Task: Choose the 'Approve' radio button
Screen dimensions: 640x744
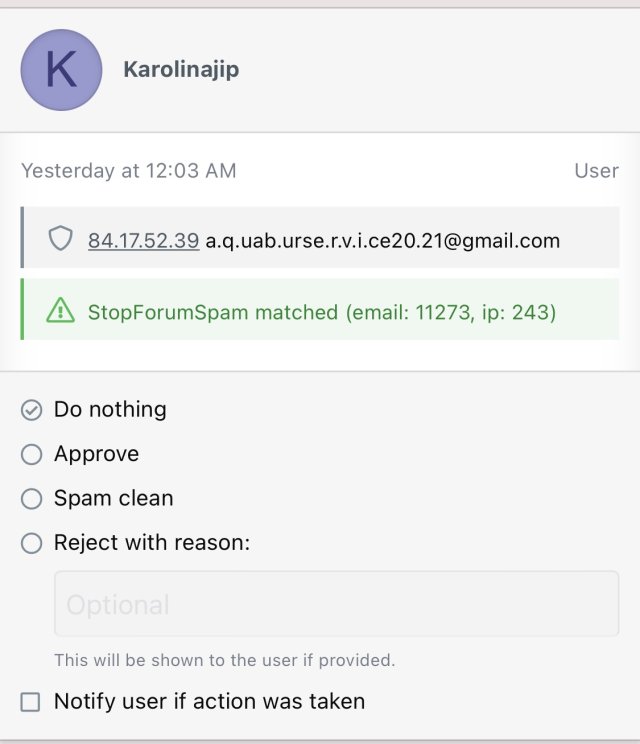Action: 32,455
